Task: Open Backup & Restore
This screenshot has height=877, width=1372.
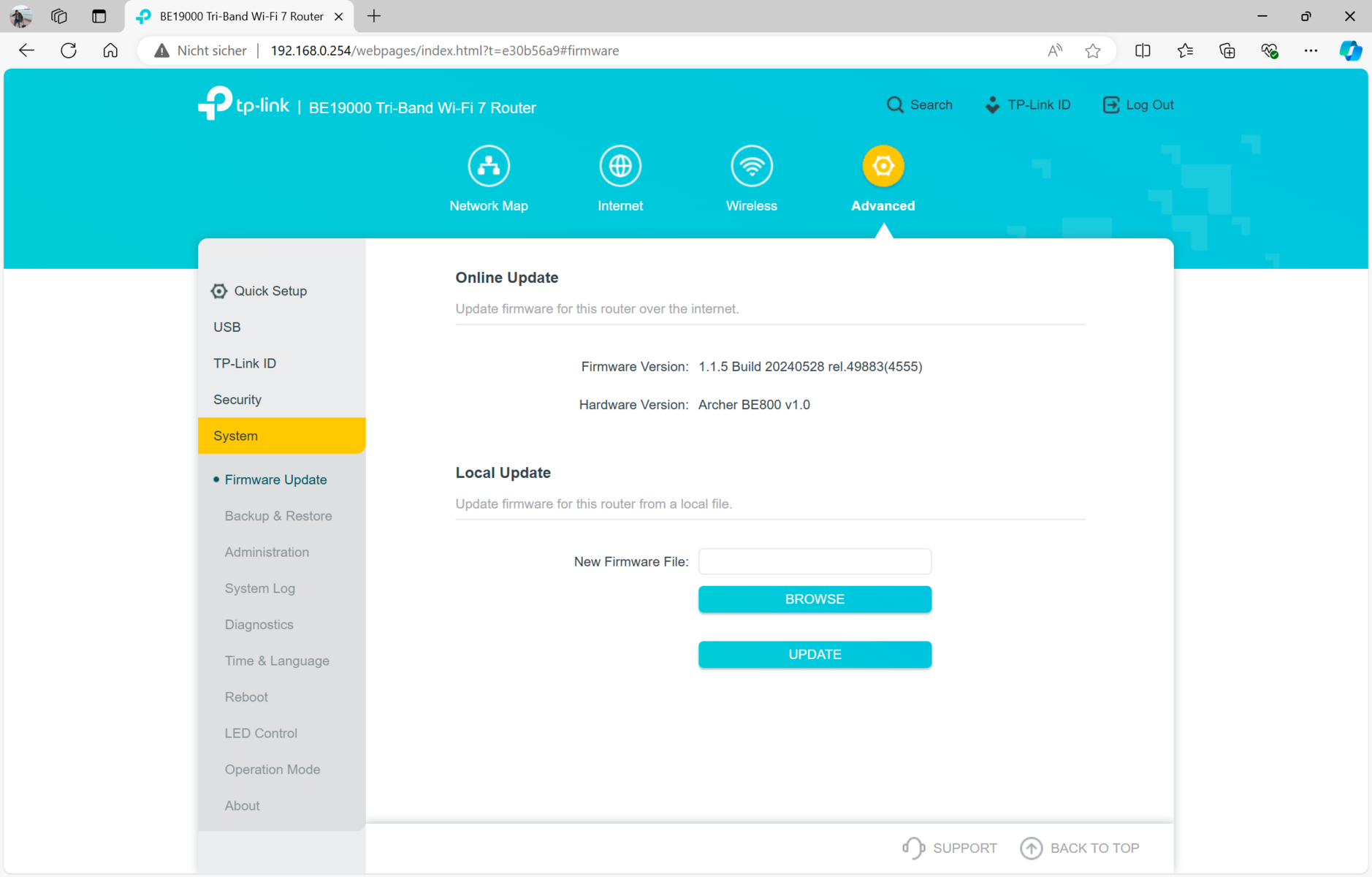Action: [x=278, y=516]
